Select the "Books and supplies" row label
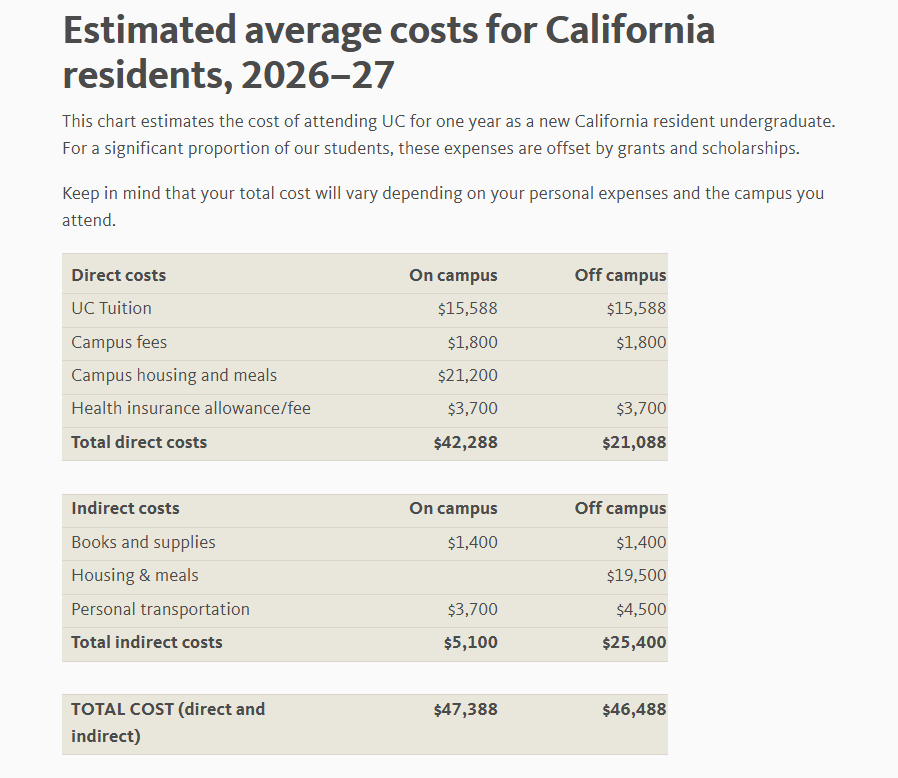Screen dimensions: 898x778 pos(143,542)
